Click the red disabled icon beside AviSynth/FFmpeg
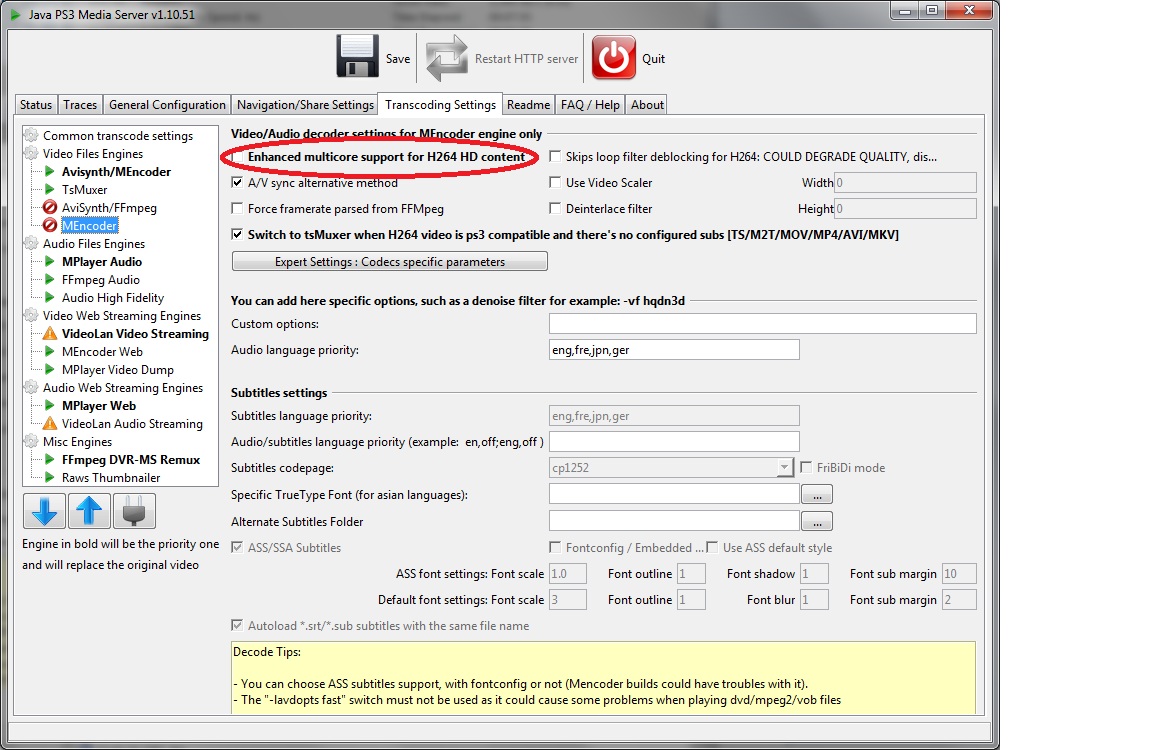The image size is (1152, 750). (50, 207)
